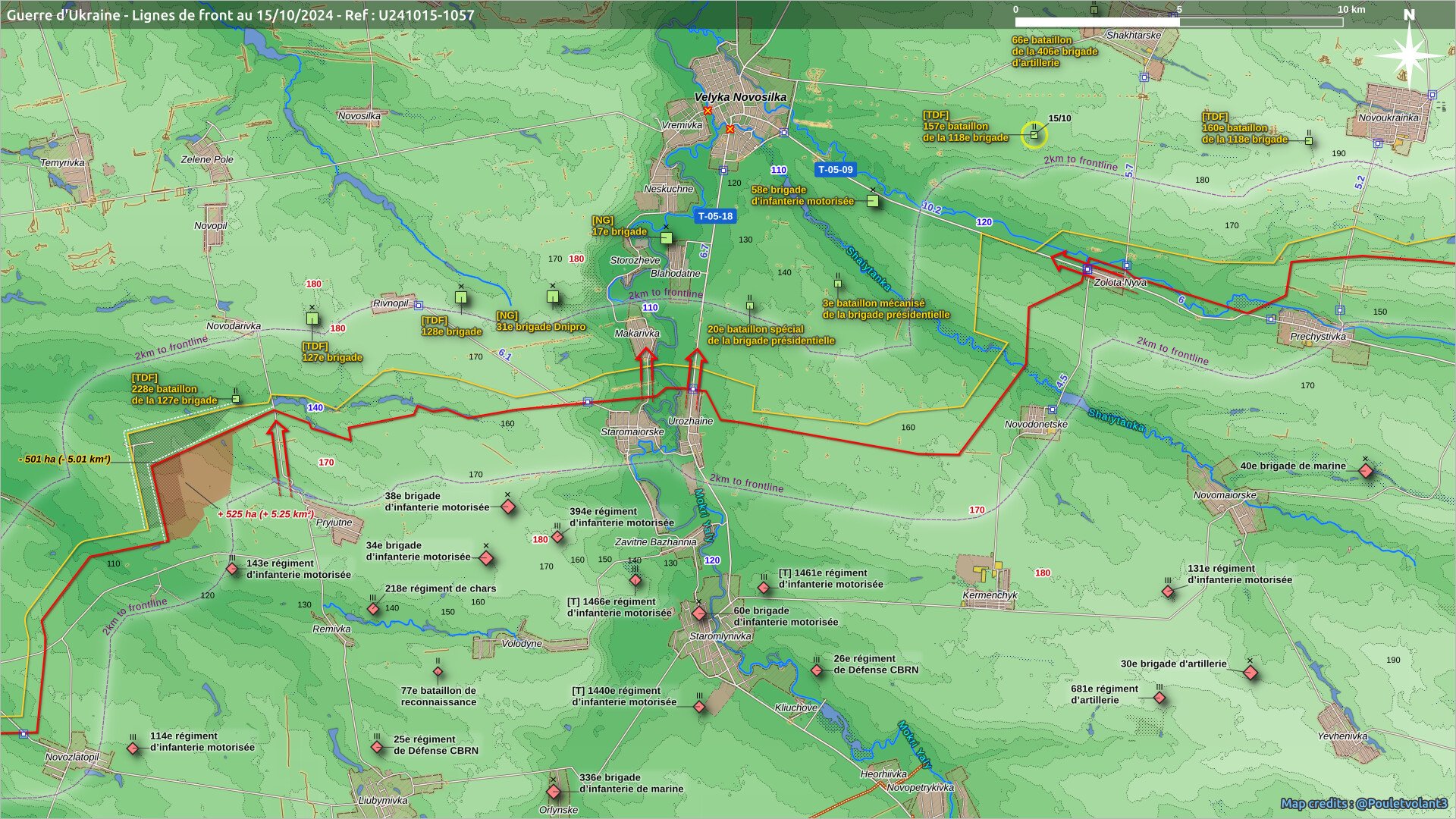Click the Temyrivka village label
The height and width of the screenshot is (819, 1456).
pos(62,163)
